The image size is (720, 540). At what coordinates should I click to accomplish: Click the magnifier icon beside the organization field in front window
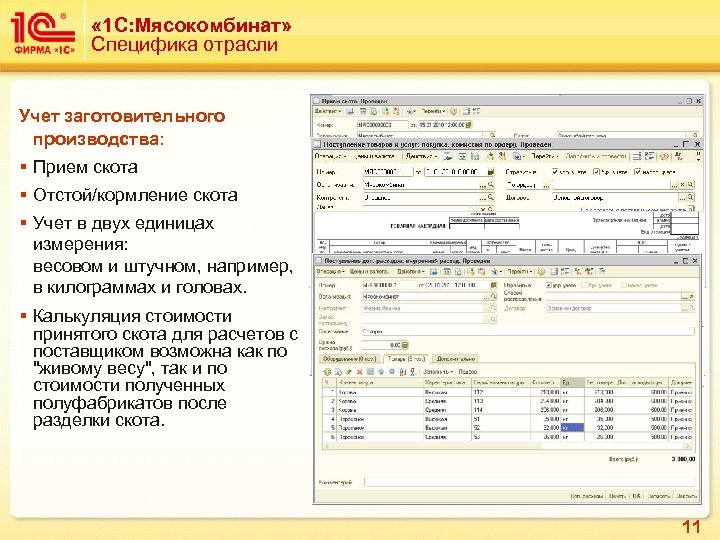click(x=493, y=297)
